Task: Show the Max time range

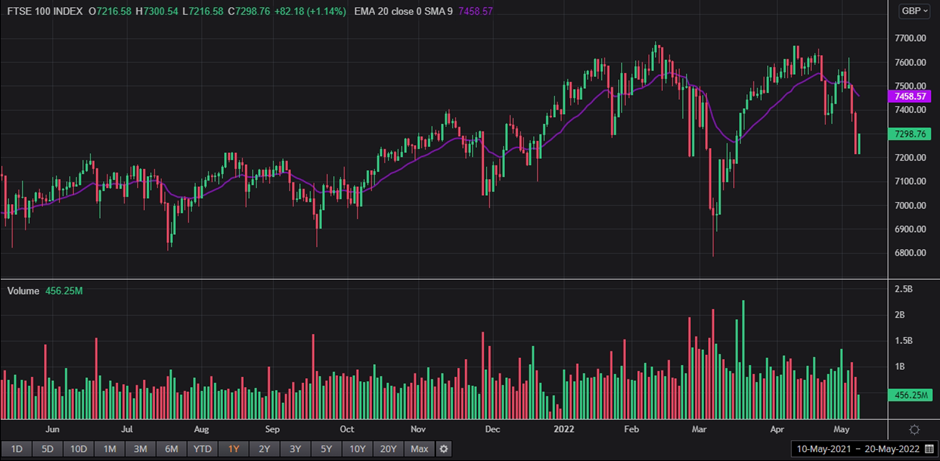Action: tap(419, 448)
